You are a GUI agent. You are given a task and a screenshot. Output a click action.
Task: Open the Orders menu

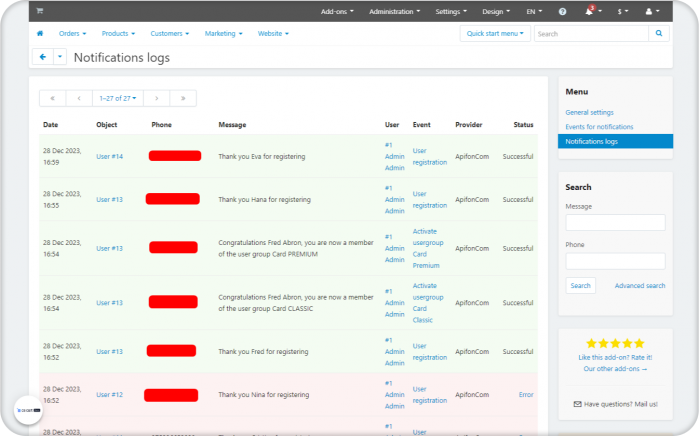tap(72, 33)
